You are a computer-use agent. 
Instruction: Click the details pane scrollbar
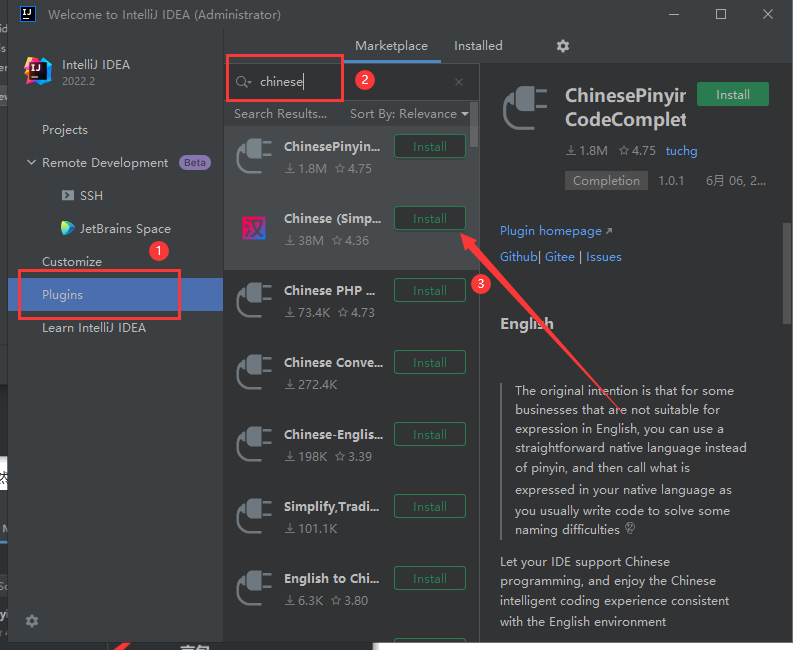787,273
